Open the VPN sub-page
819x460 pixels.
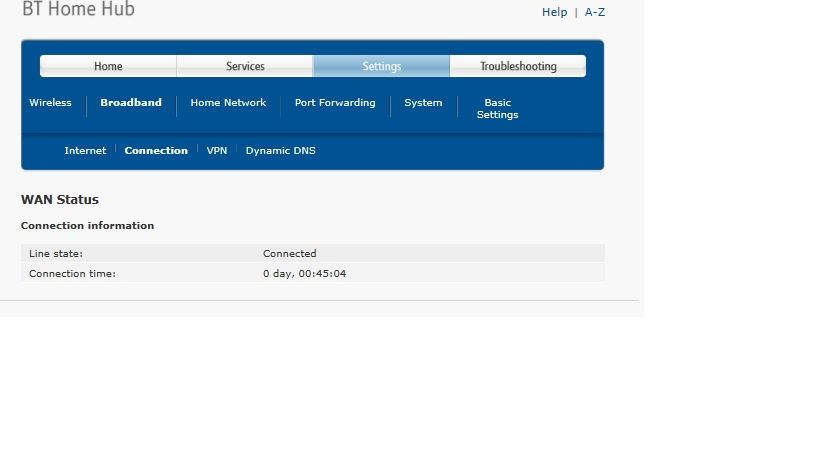[x=217, y=150]
